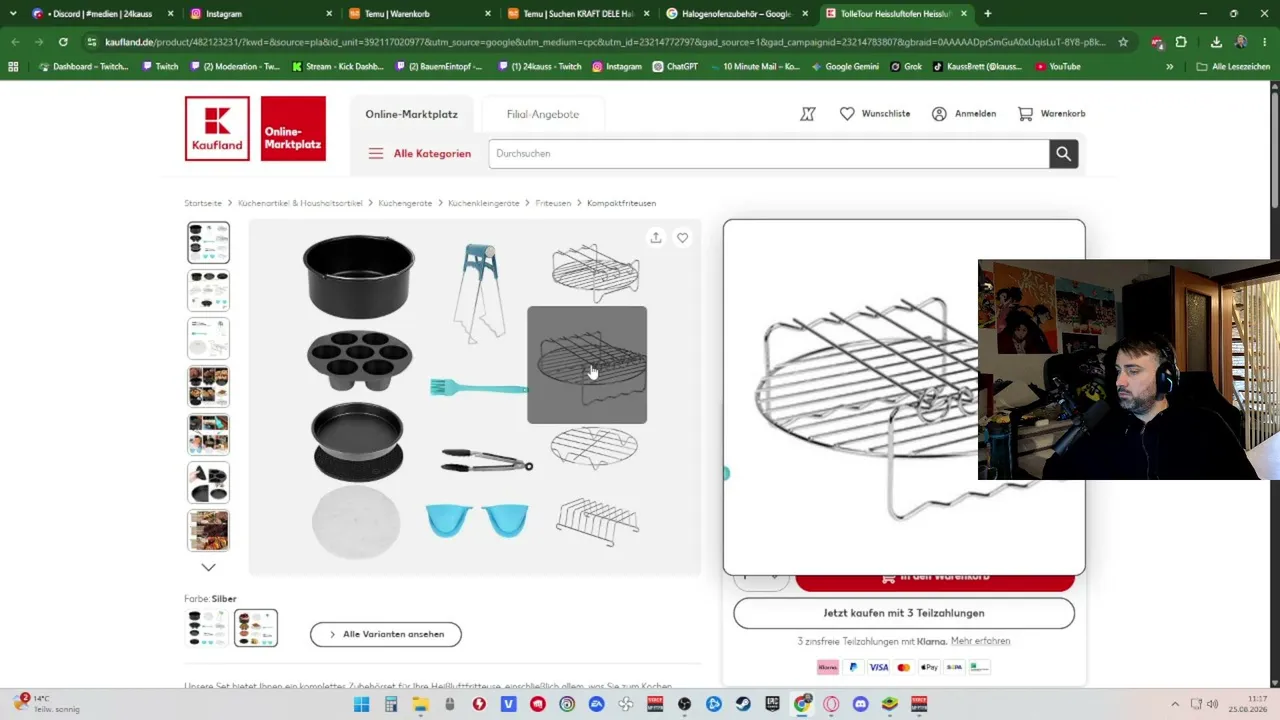Switch to the Temu | Warenkorb browser tab

coord(419,14)
